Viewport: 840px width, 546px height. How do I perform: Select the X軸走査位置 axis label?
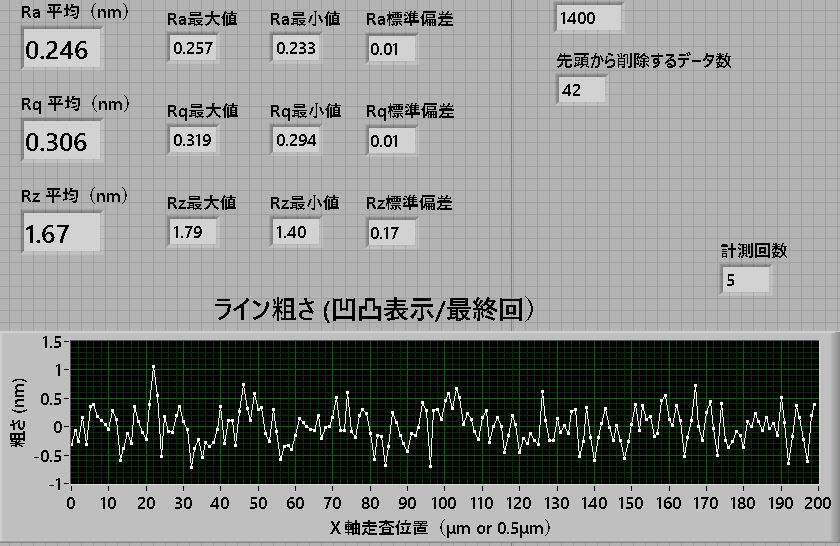(x=440, y=527)
